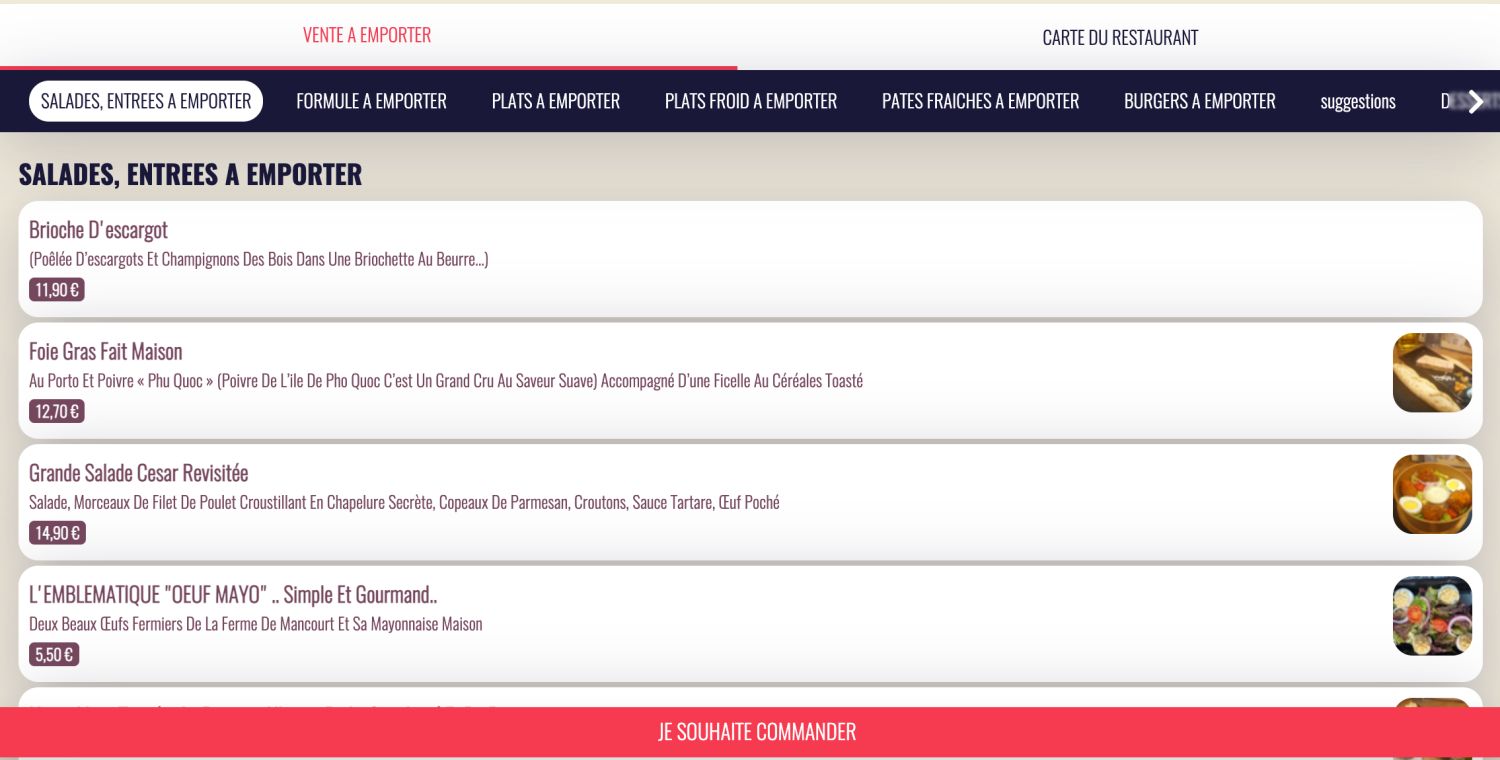Open the suggestions category

(x=1357, y=101)
